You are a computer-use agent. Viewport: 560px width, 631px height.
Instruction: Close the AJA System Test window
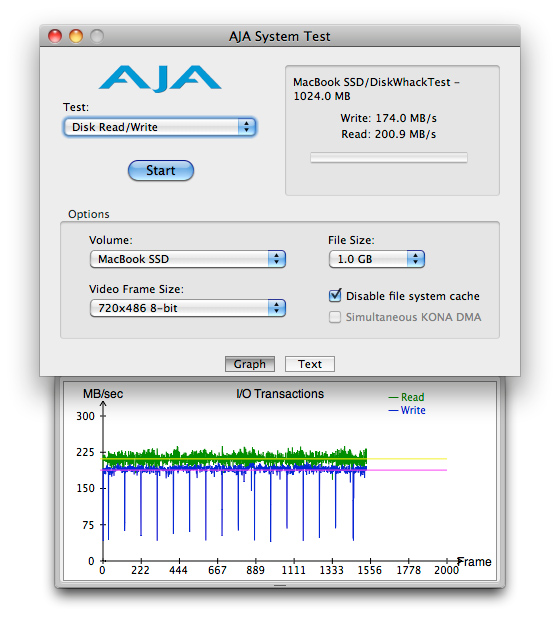click(x=55, y=36)
